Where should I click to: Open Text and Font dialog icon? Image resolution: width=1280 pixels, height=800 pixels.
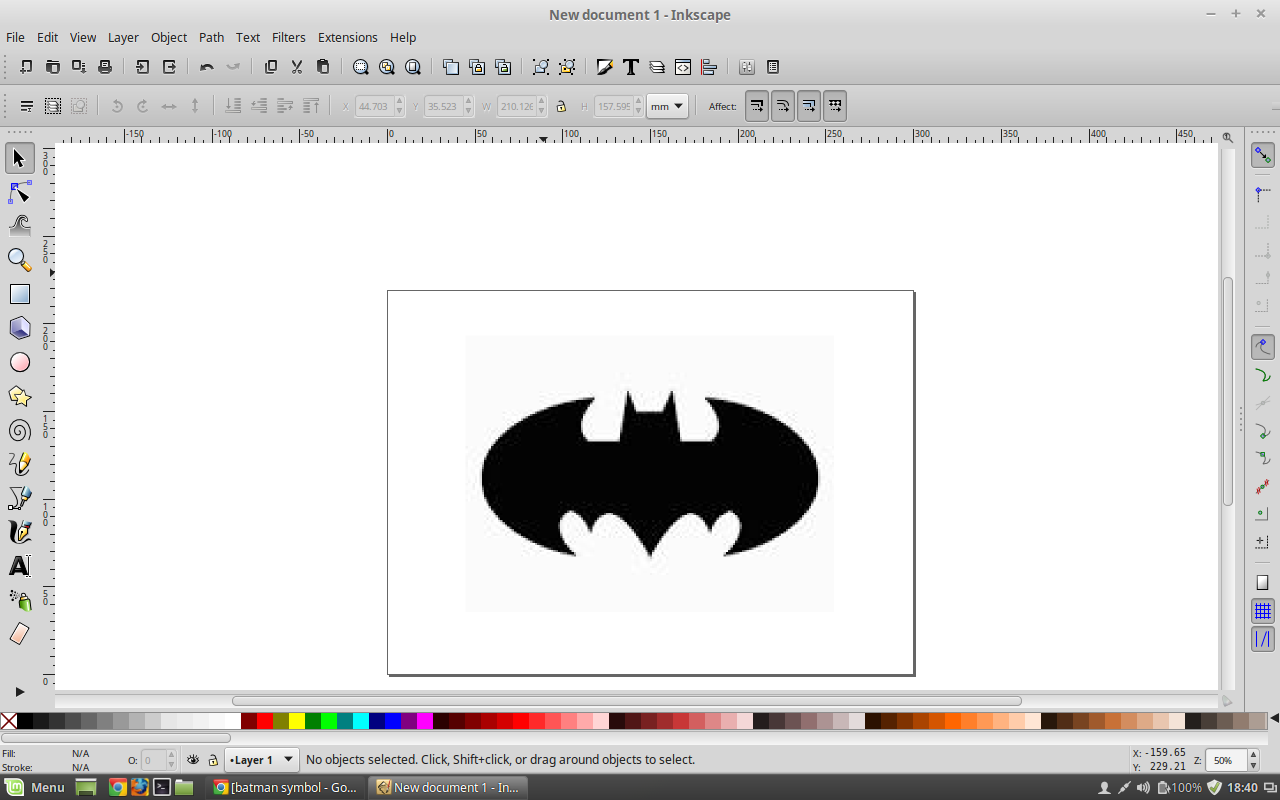point(631,67)
